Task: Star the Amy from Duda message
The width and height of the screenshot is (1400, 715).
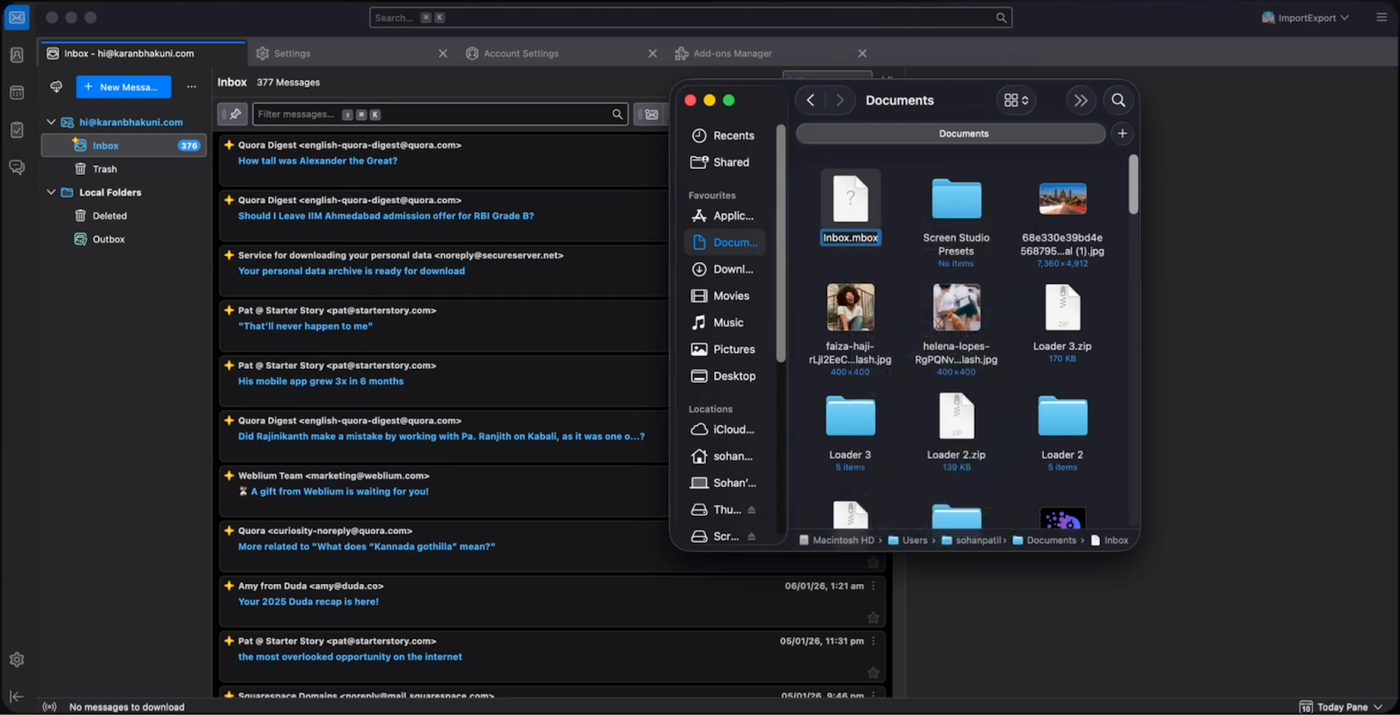Action: (x=873, y=618)
